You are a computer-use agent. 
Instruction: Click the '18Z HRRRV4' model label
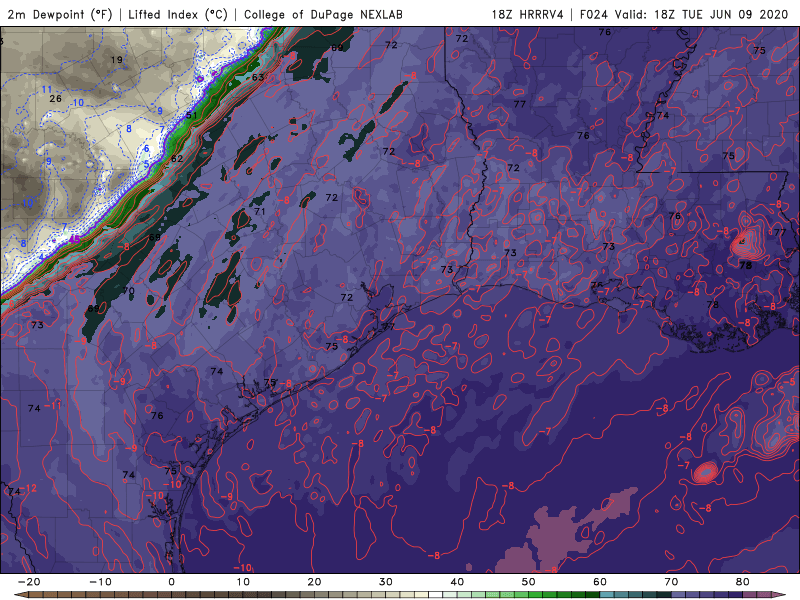pos(528,14)
